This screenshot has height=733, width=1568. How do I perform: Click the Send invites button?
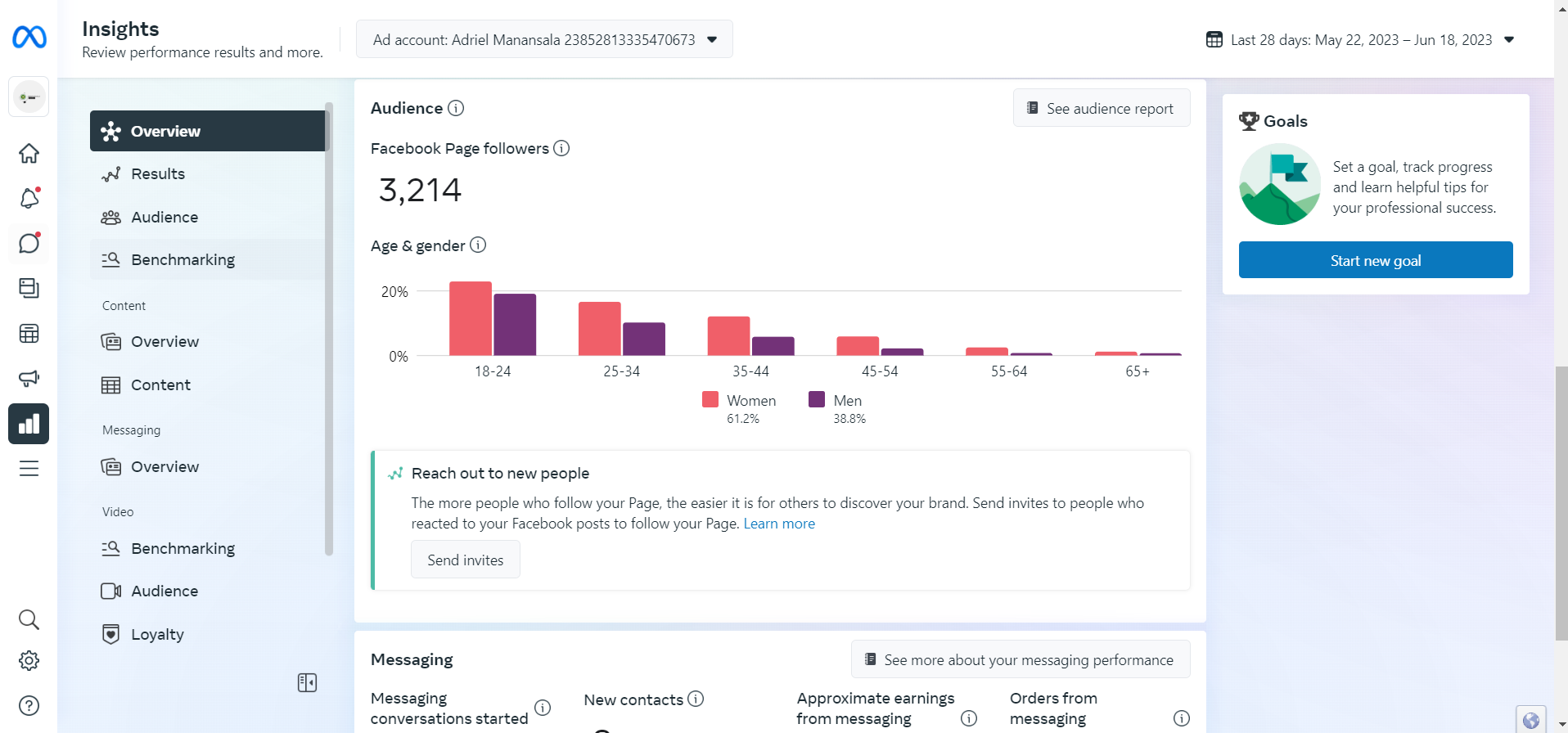[x=465, y=560]
